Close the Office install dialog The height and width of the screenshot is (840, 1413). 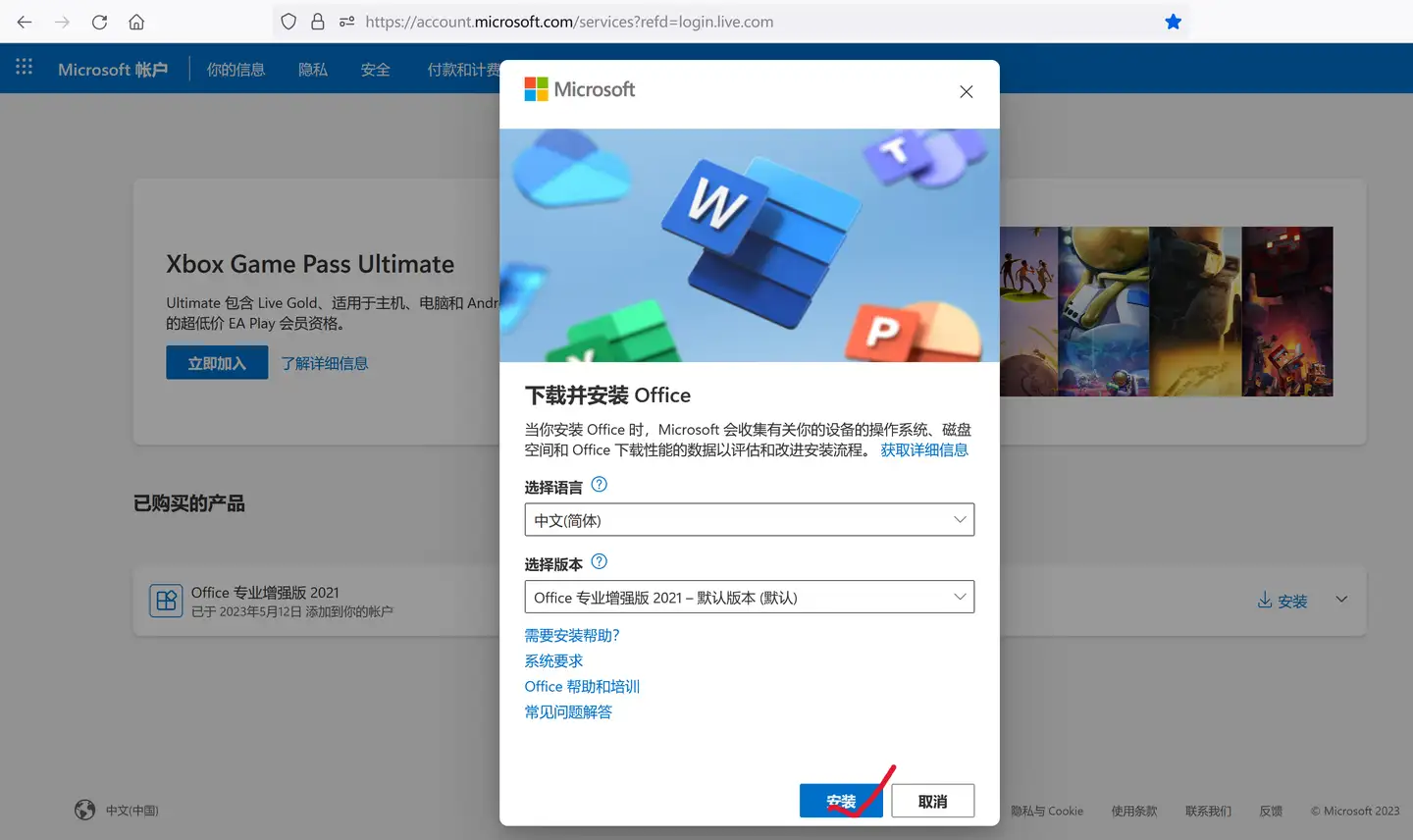[967, 91]
